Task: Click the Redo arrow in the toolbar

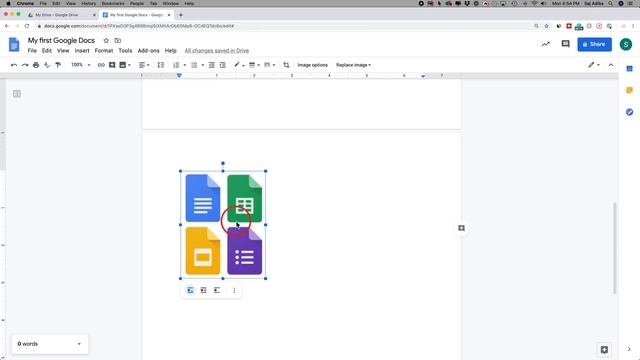Action: coord(25,65)
